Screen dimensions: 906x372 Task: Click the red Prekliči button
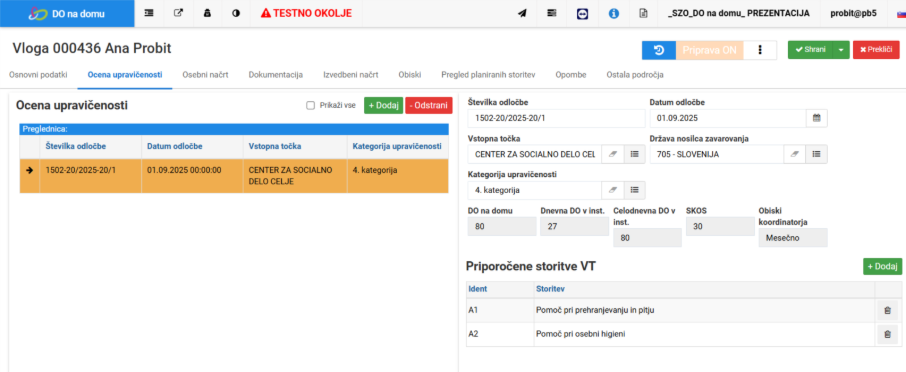pos(876,50)
